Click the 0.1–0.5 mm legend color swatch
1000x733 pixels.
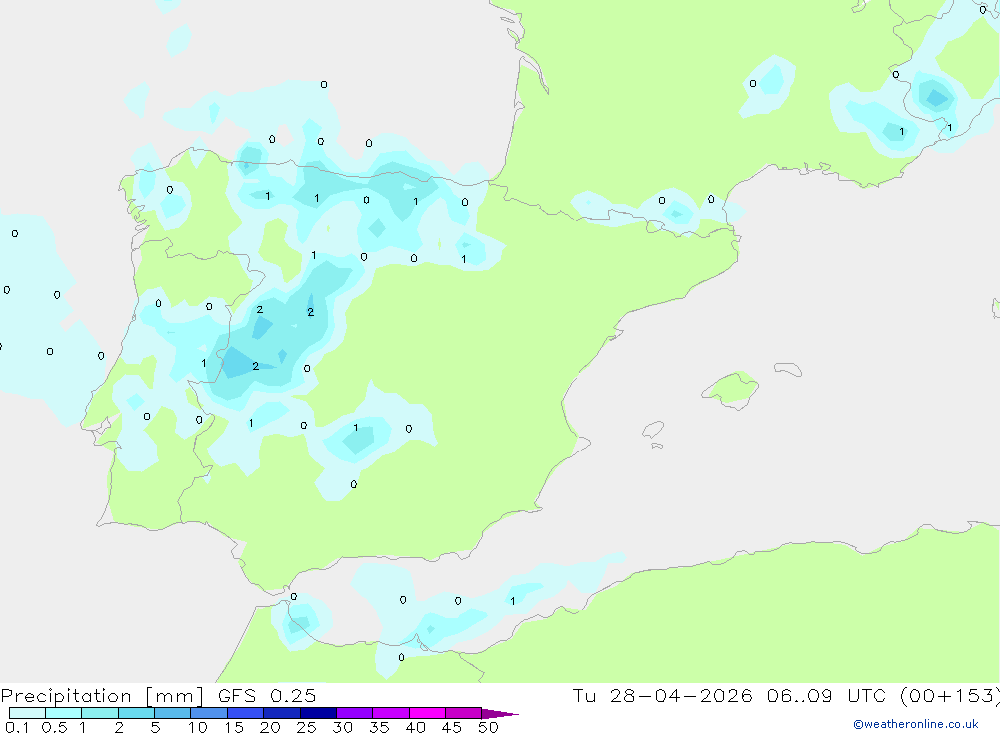[27, 713]
